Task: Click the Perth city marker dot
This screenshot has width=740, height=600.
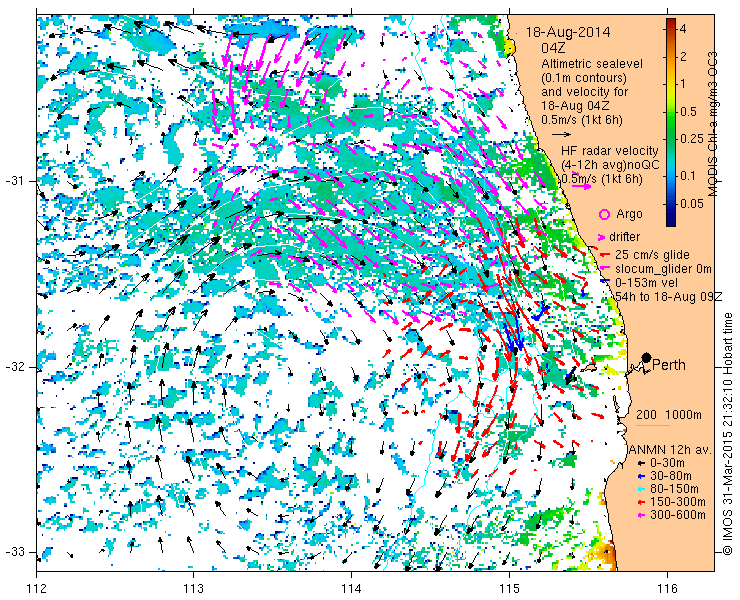Action: pos(647,357)
